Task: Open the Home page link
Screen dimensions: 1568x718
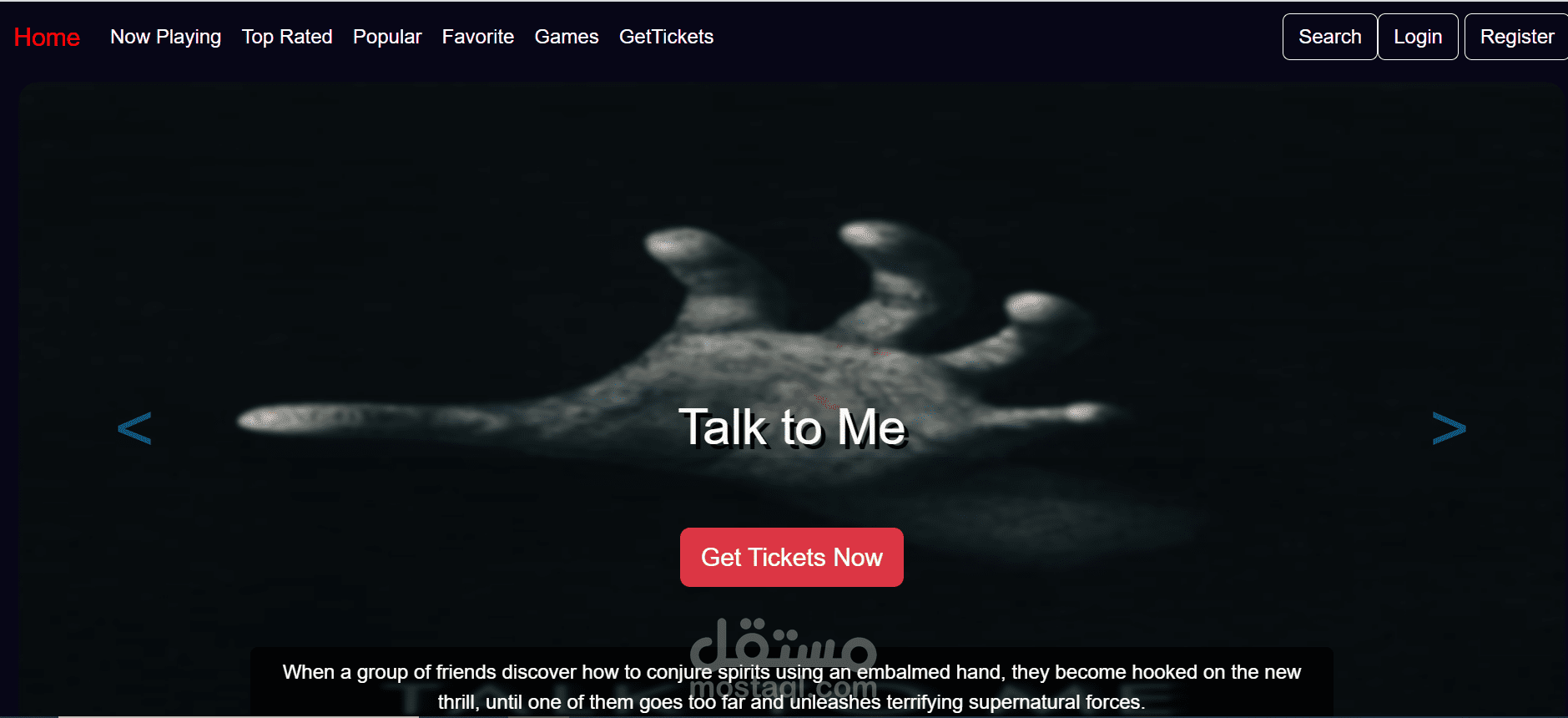Action: pyautogui.click(x=47, y=37)
